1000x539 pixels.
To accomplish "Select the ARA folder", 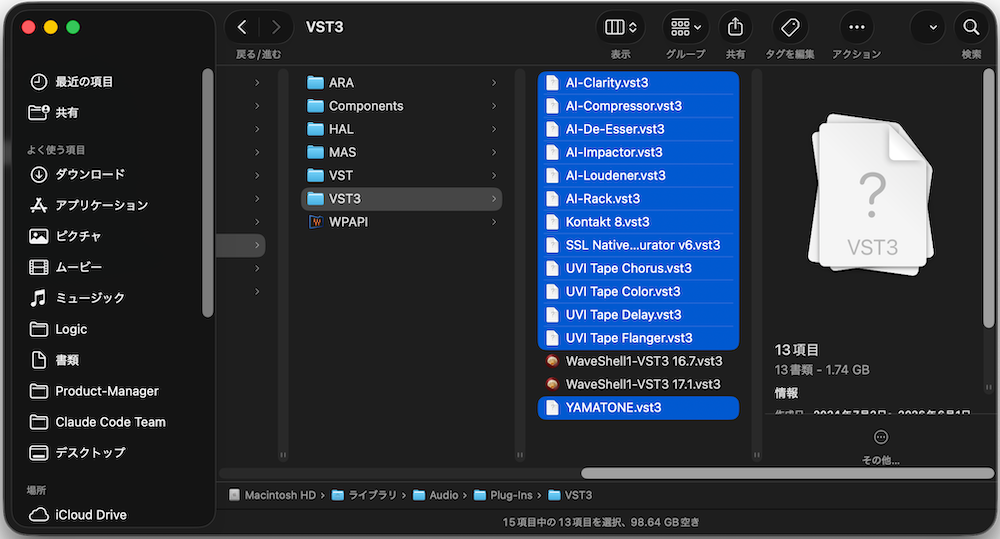I will tap(401, 82).
